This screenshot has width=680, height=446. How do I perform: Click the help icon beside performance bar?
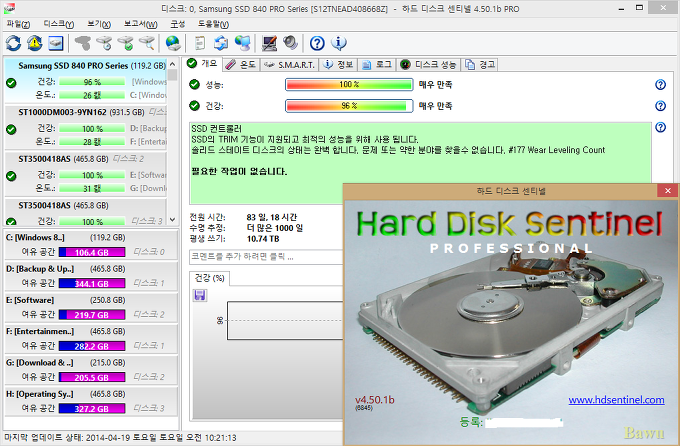pos(660,85)
